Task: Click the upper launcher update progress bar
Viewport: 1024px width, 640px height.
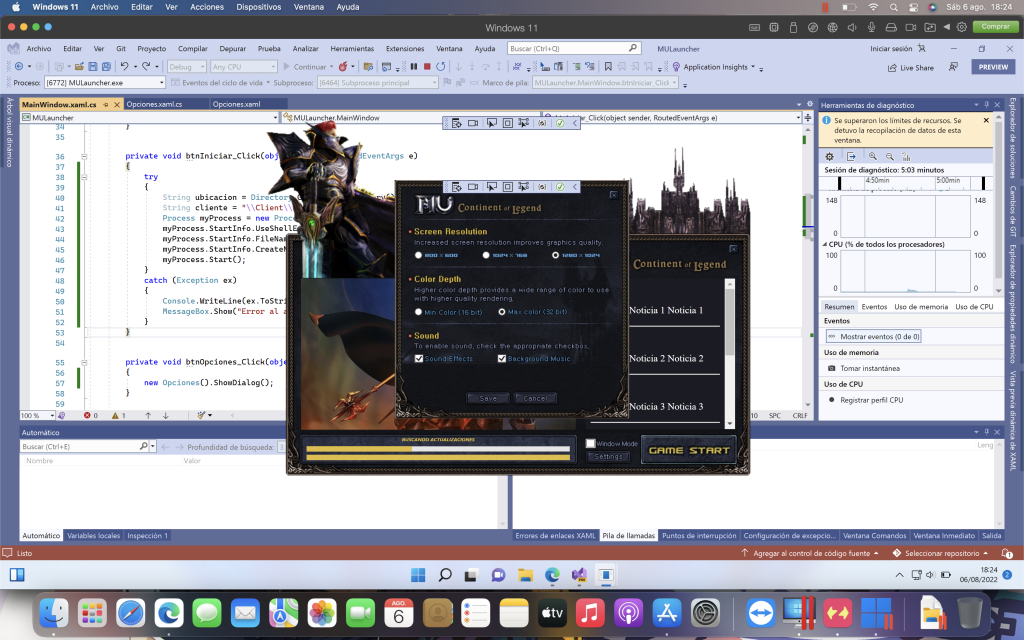Action: [x=438, y=449]
